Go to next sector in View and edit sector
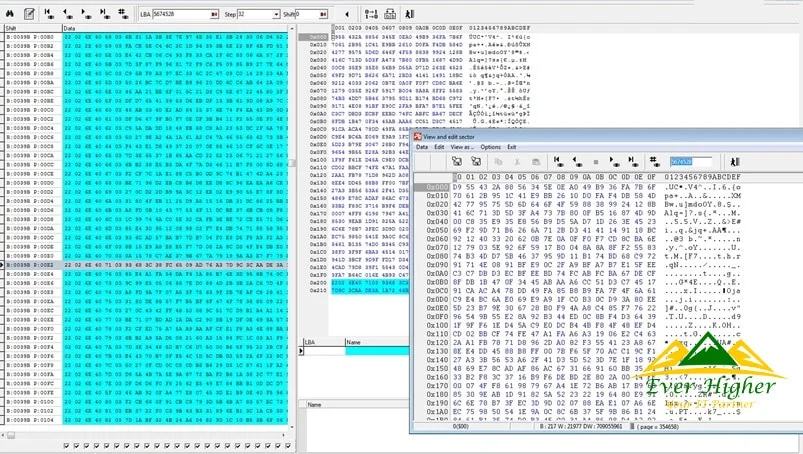Viewport: 803px width, 454px height. tap(615, 162)
